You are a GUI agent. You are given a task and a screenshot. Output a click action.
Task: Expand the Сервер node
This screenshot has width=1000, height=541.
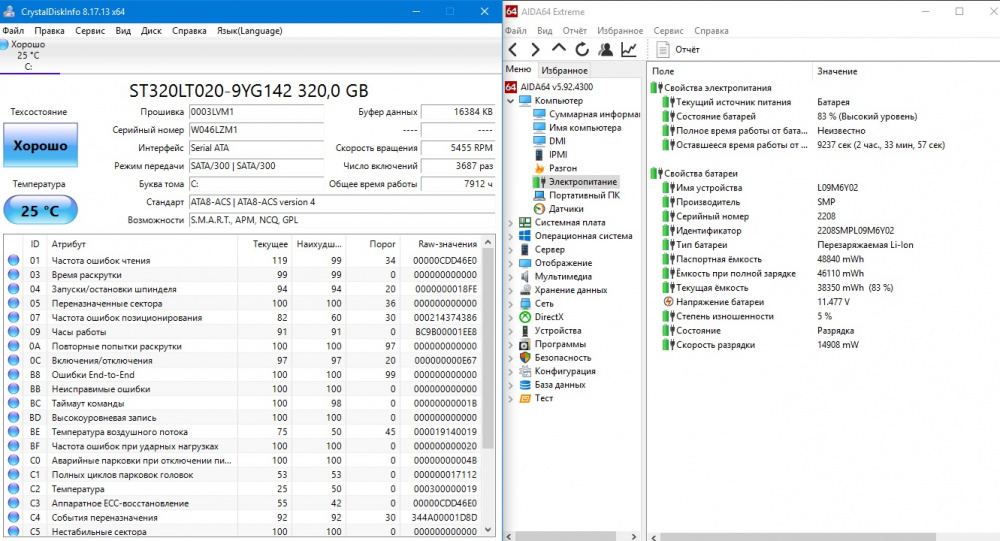pos(510,249)
